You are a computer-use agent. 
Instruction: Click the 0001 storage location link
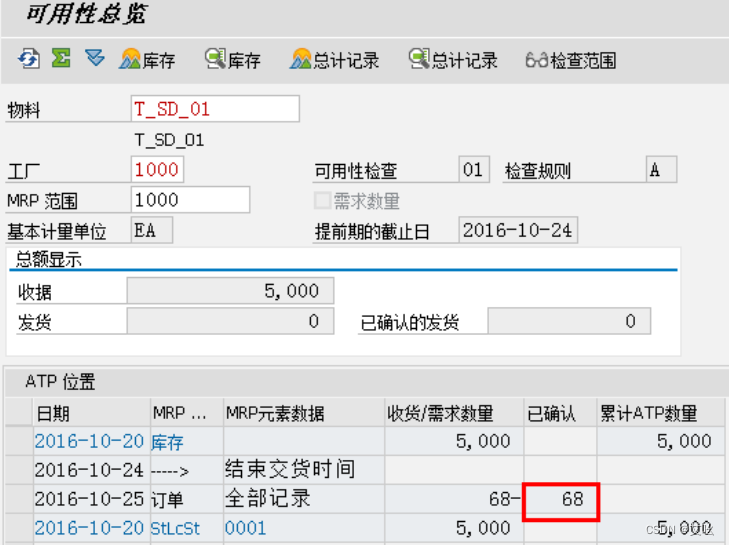click(x=245, y=528)
